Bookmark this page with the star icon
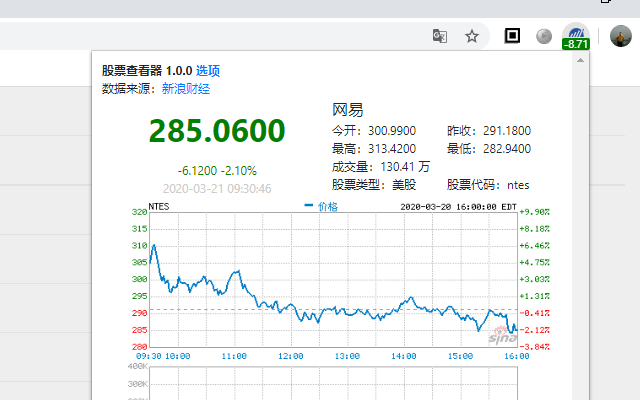The width and height of the screenshot is (640, 400). coord(472,36)
